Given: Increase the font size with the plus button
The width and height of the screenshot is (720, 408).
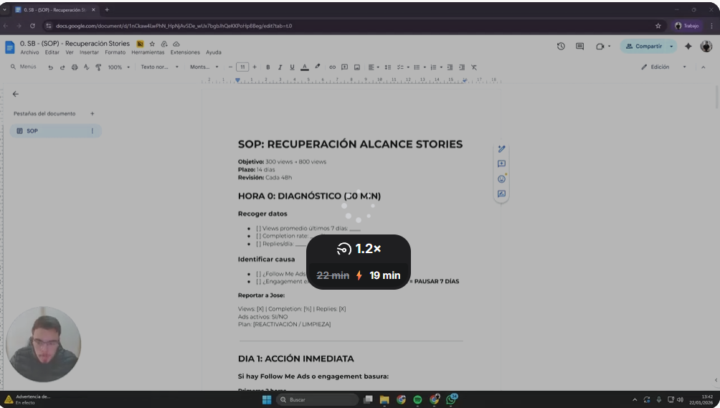Looking at the screenshot, I should point(254,67).
